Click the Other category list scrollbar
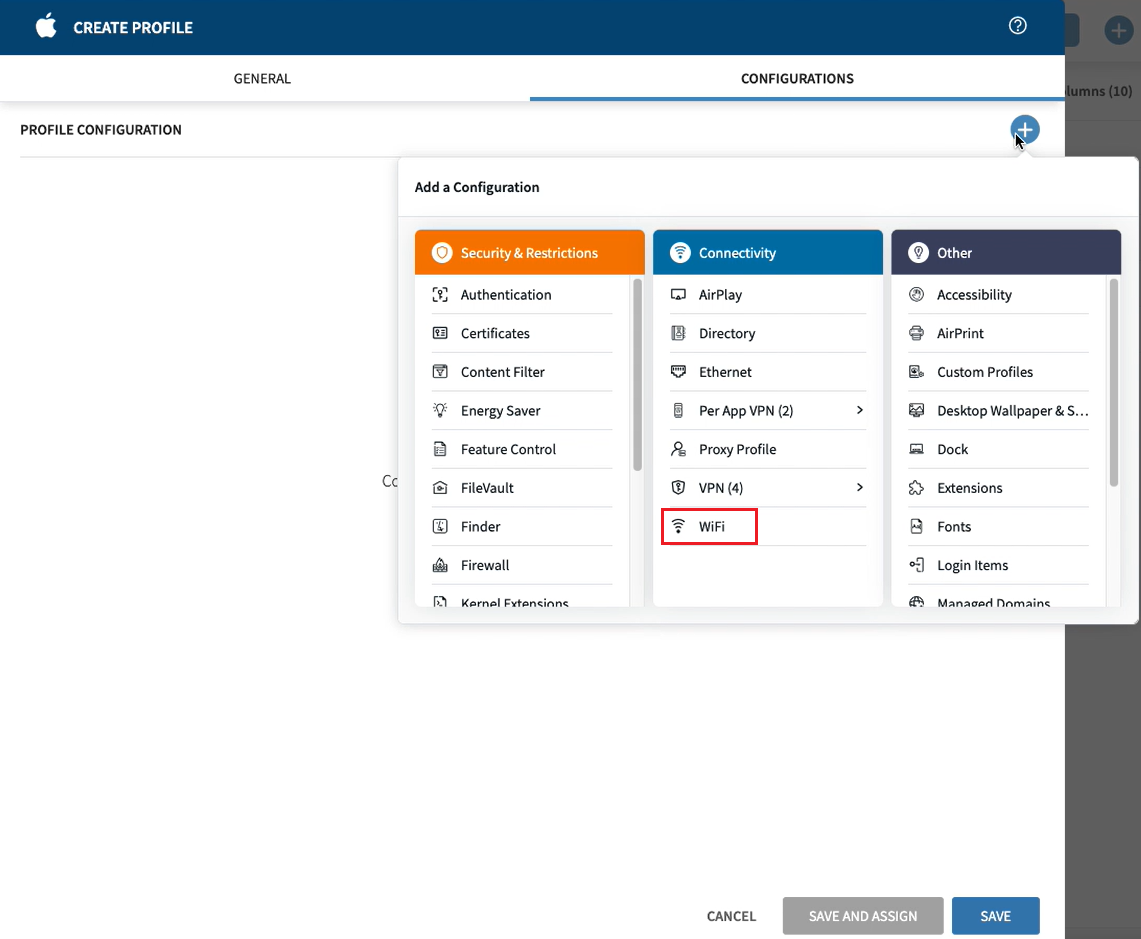1141x939 pixels. [1114, 383]
